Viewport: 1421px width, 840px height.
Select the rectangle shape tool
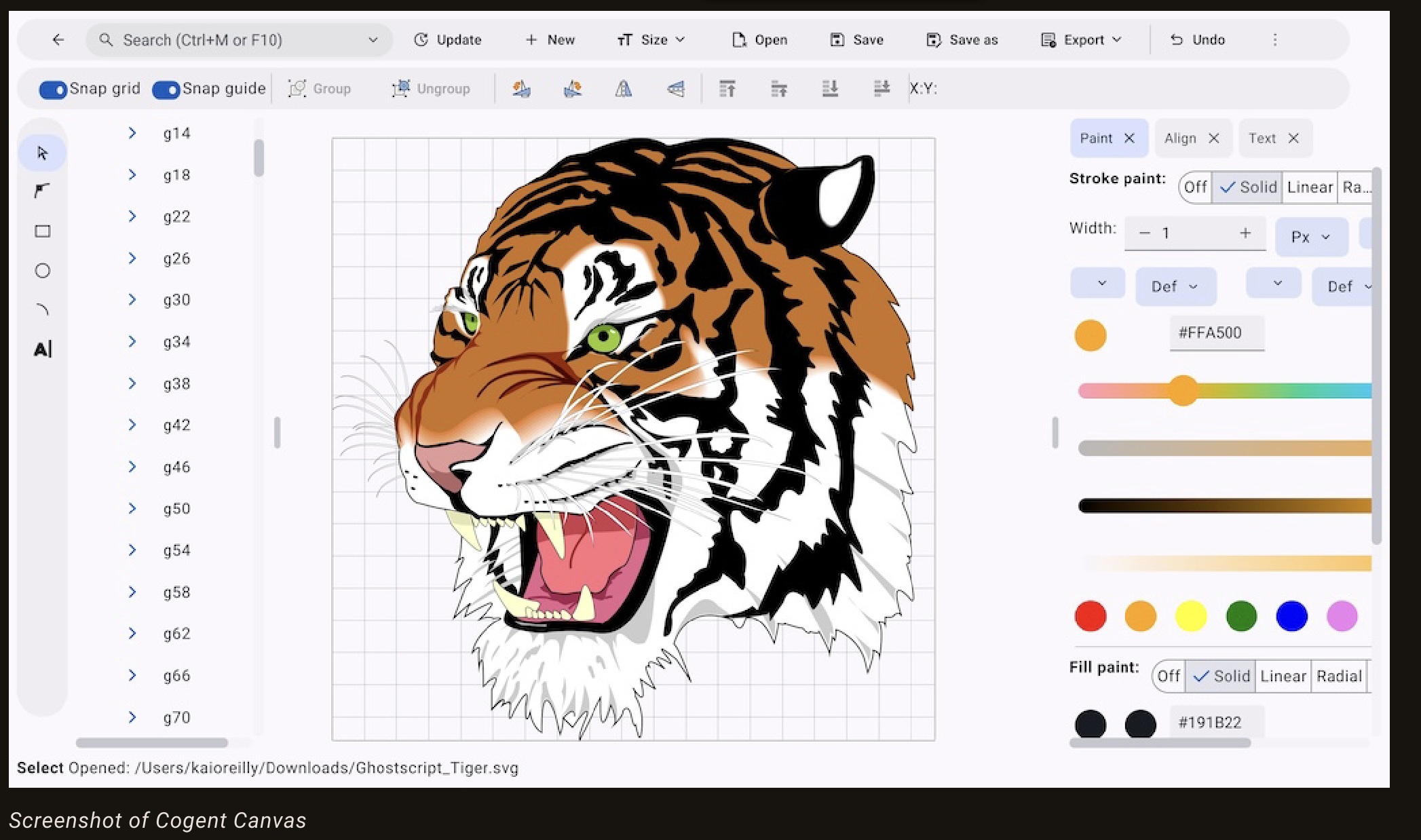pyautogui.click(x=42, y=231)
